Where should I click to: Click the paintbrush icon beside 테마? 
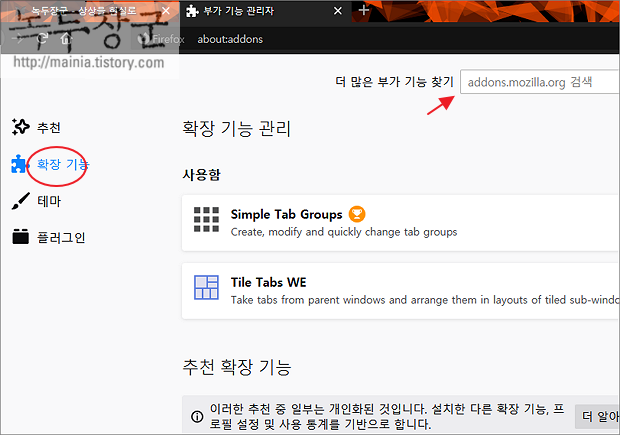(21, 201)
